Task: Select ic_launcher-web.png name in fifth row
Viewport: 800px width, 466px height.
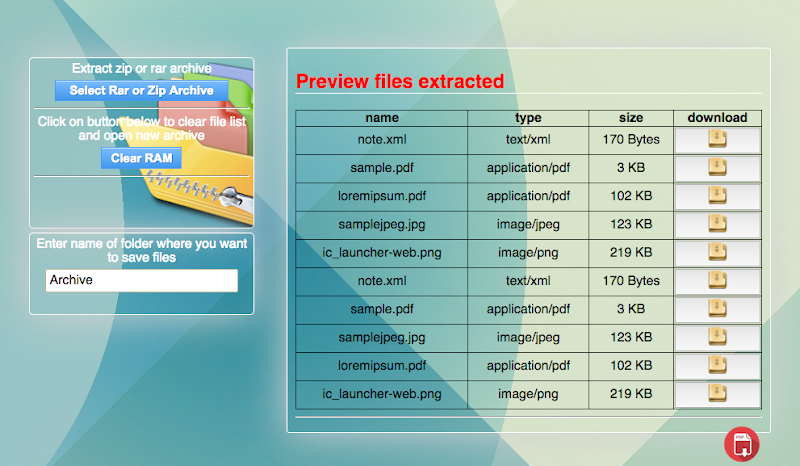Action: pyautogui.click(x=382, y=253)
